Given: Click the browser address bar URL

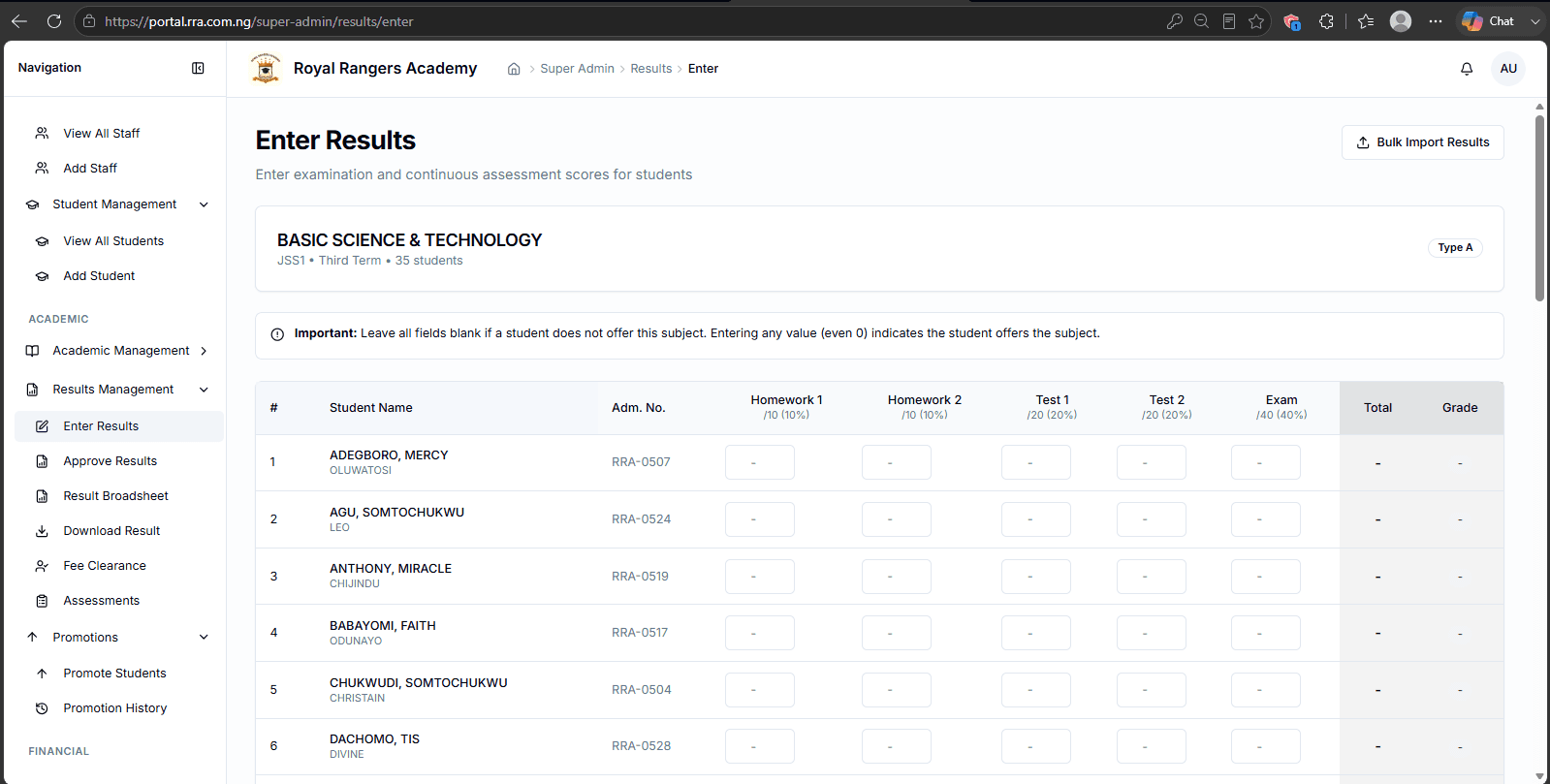Looking at the screenshot, I should (259, 21).
